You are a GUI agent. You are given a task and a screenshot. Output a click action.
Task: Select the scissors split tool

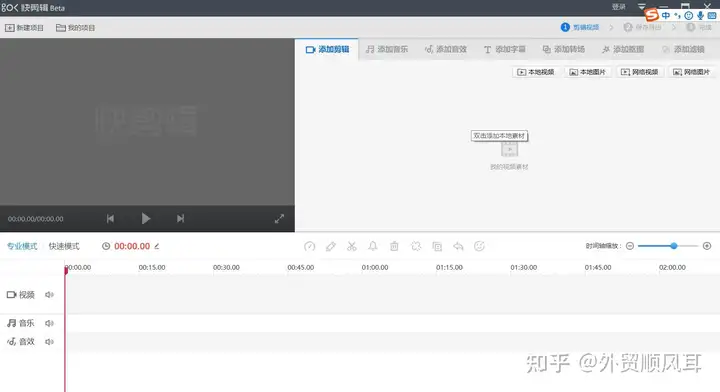(352, 246)
